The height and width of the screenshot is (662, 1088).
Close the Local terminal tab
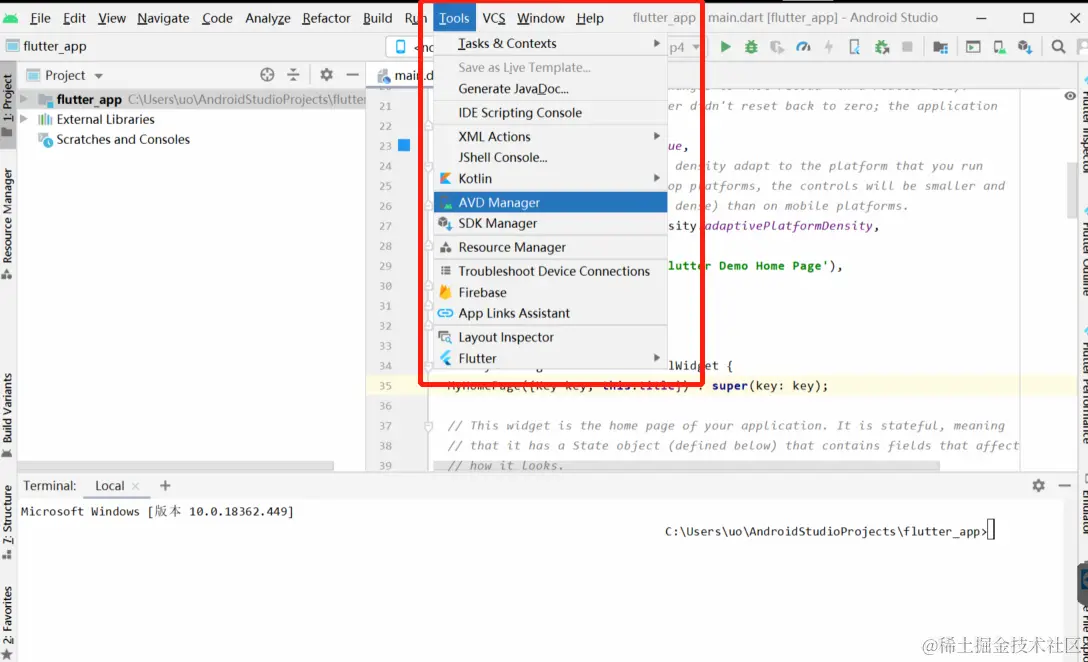(x=135, y=486)
